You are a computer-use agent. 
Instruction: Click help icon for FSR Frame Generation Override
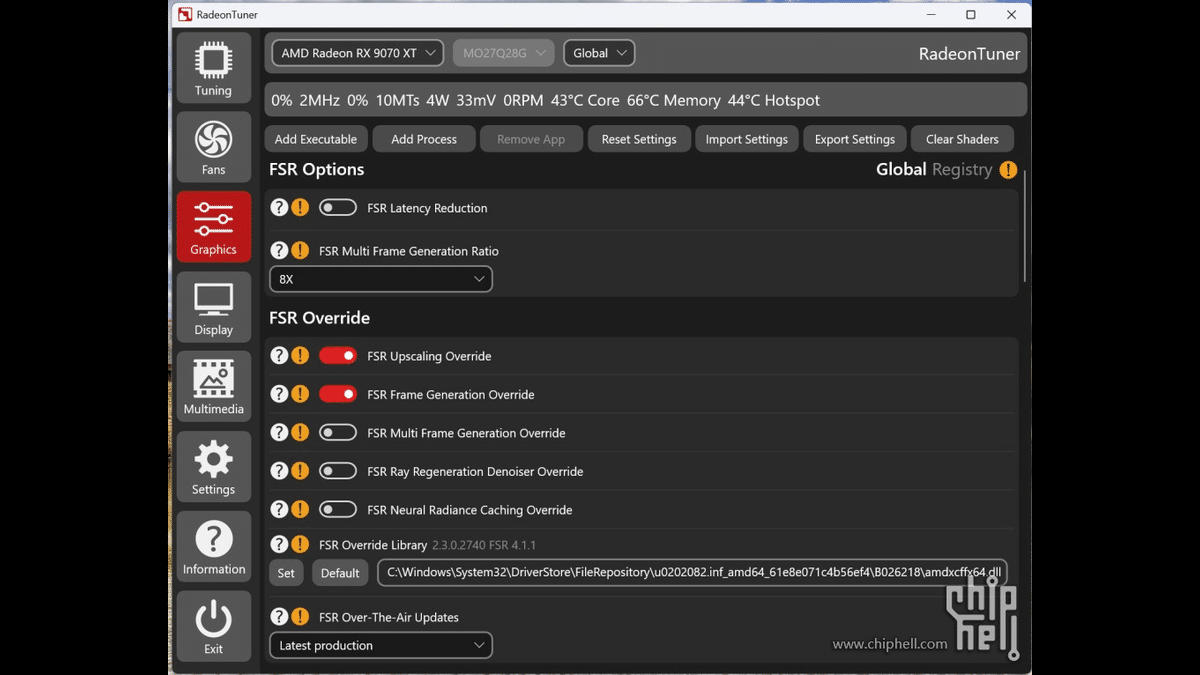point(279,394)
